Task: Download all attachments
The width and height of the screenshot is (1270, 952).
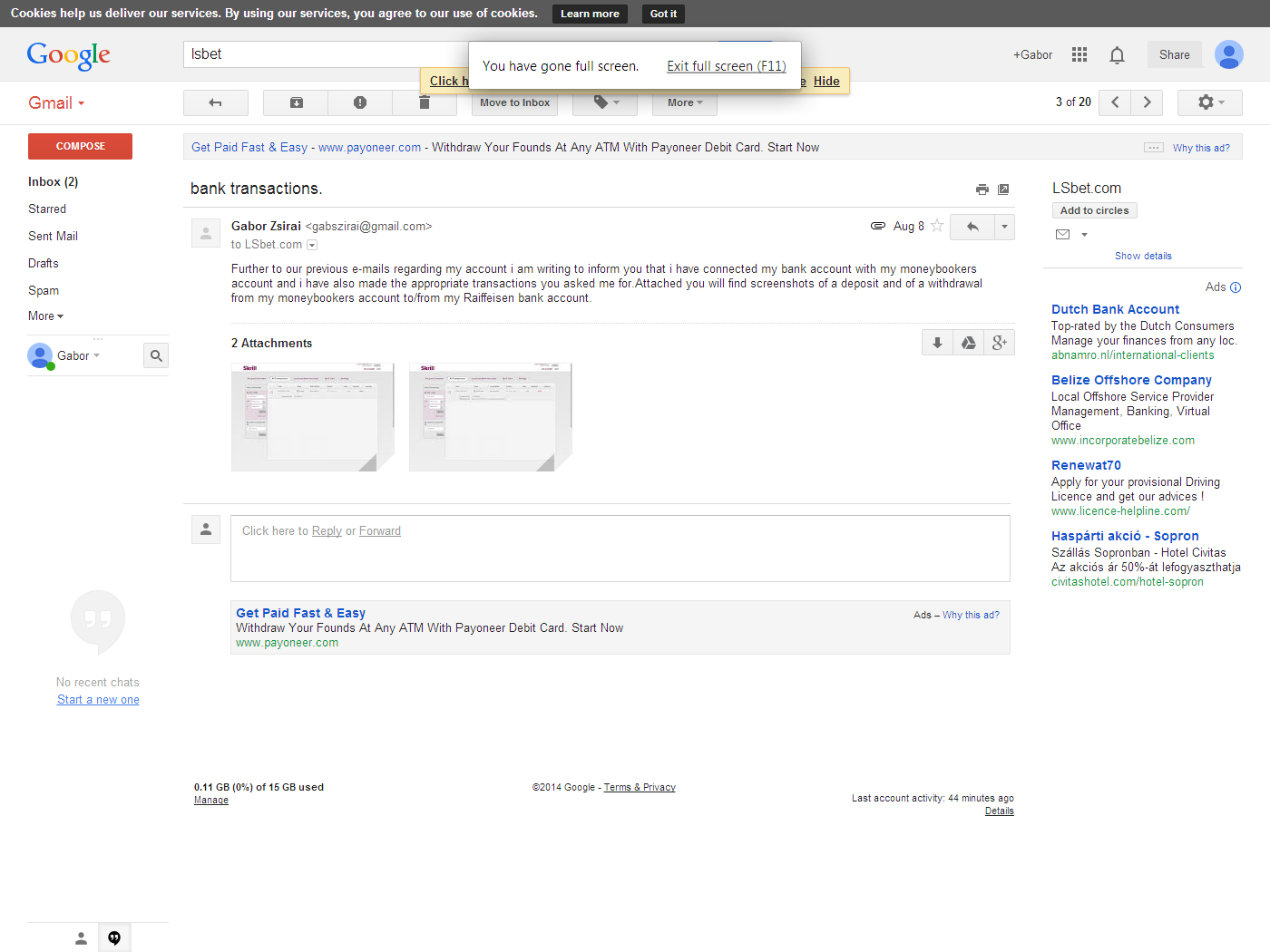Action: (x=937, y=342)
